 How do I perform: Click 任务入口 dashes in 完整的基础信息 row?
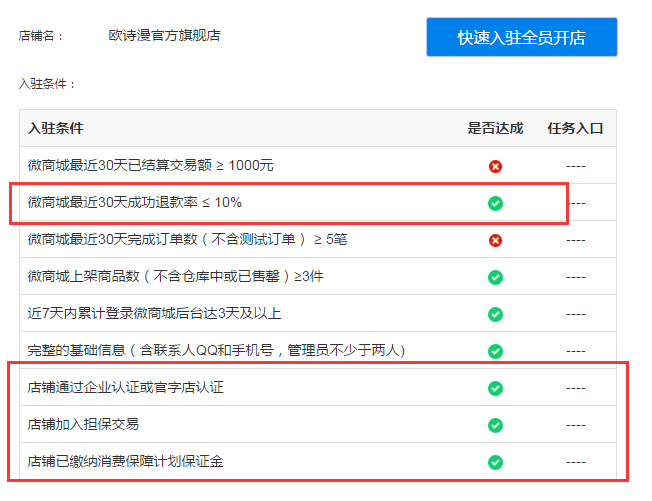[x=575, y=351]
